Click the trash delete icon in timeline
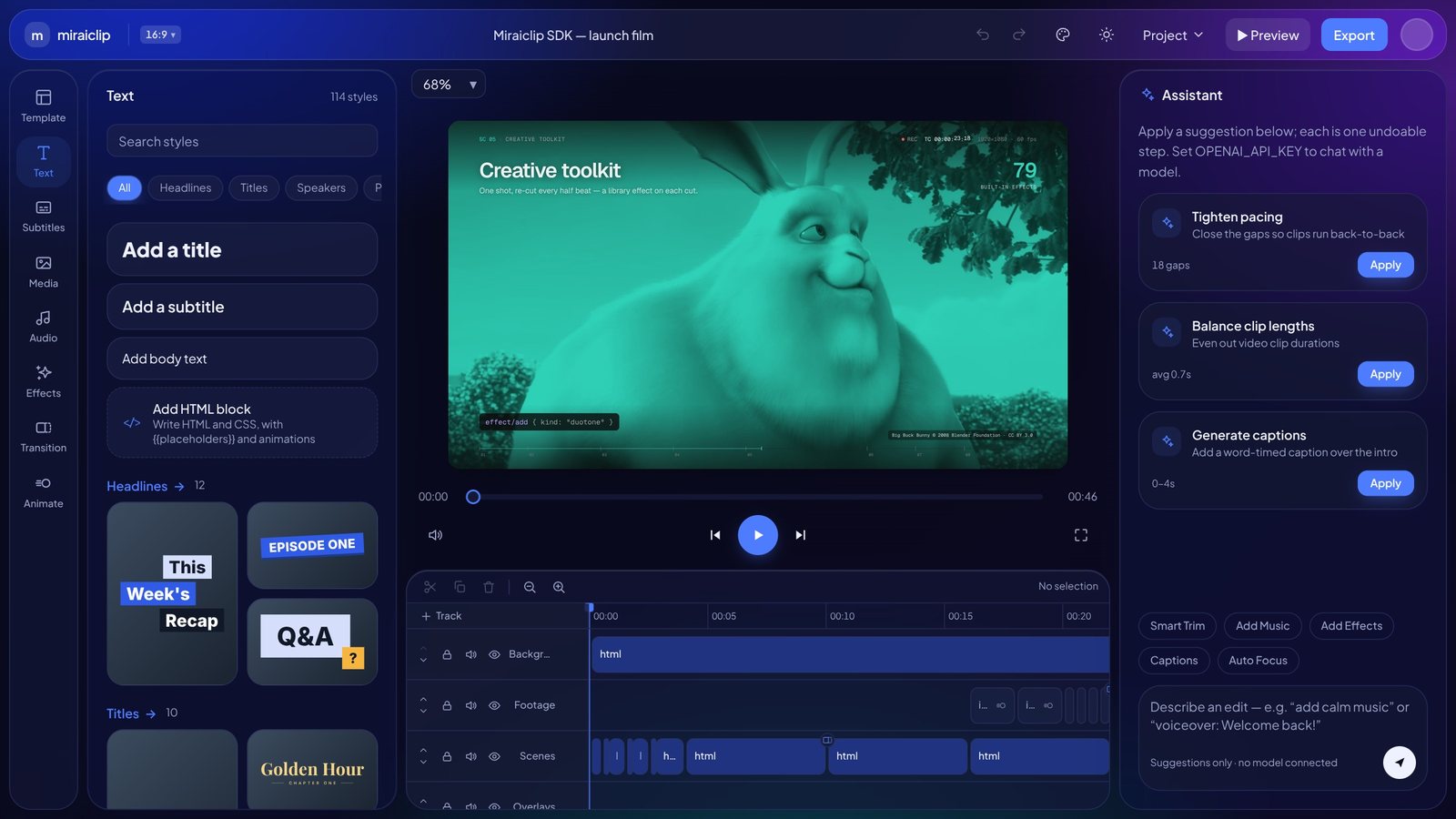Screen dimensions: 1456x819 (489, 587)
